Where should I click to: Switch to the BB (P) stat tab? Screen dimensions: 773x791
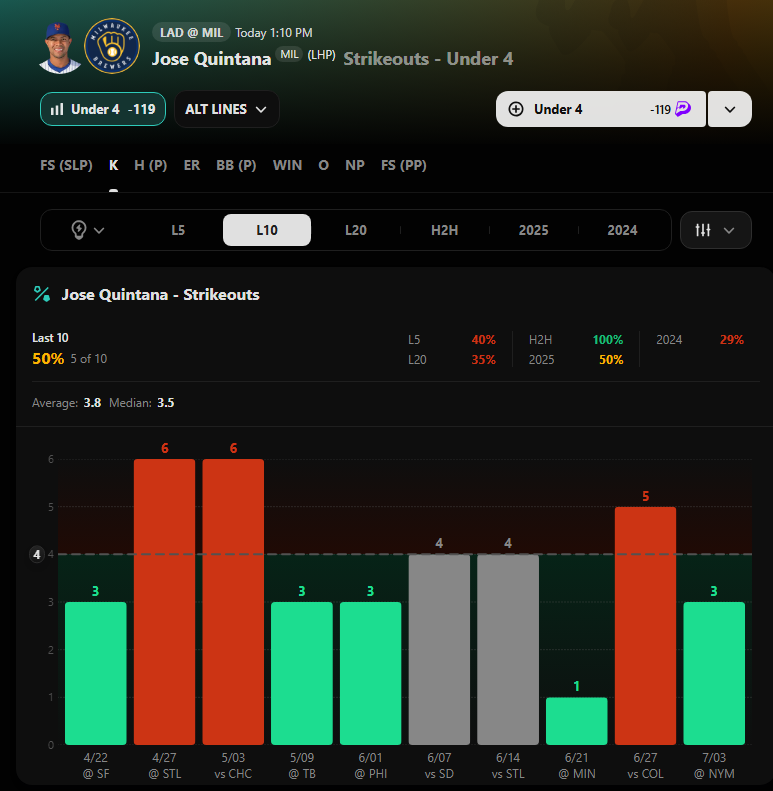(236, 165)
